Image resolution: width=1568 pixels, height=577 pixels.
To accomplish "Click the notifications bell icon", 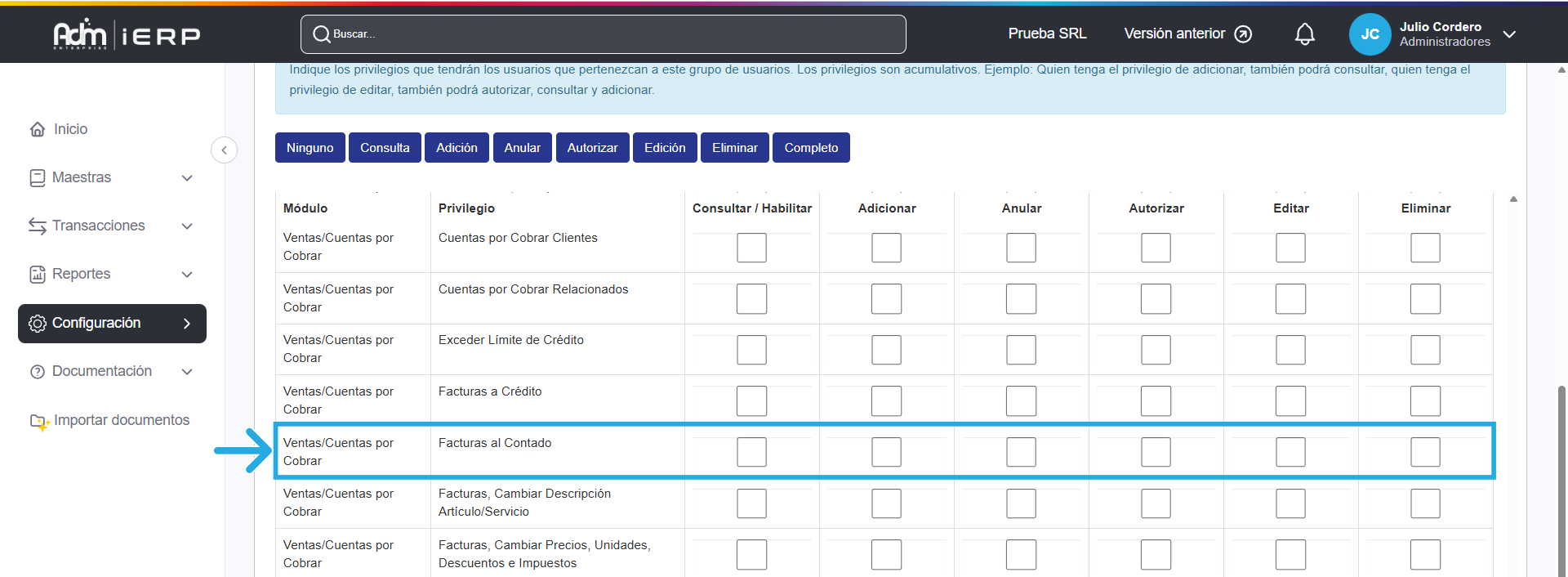I will click(1304, 34).
